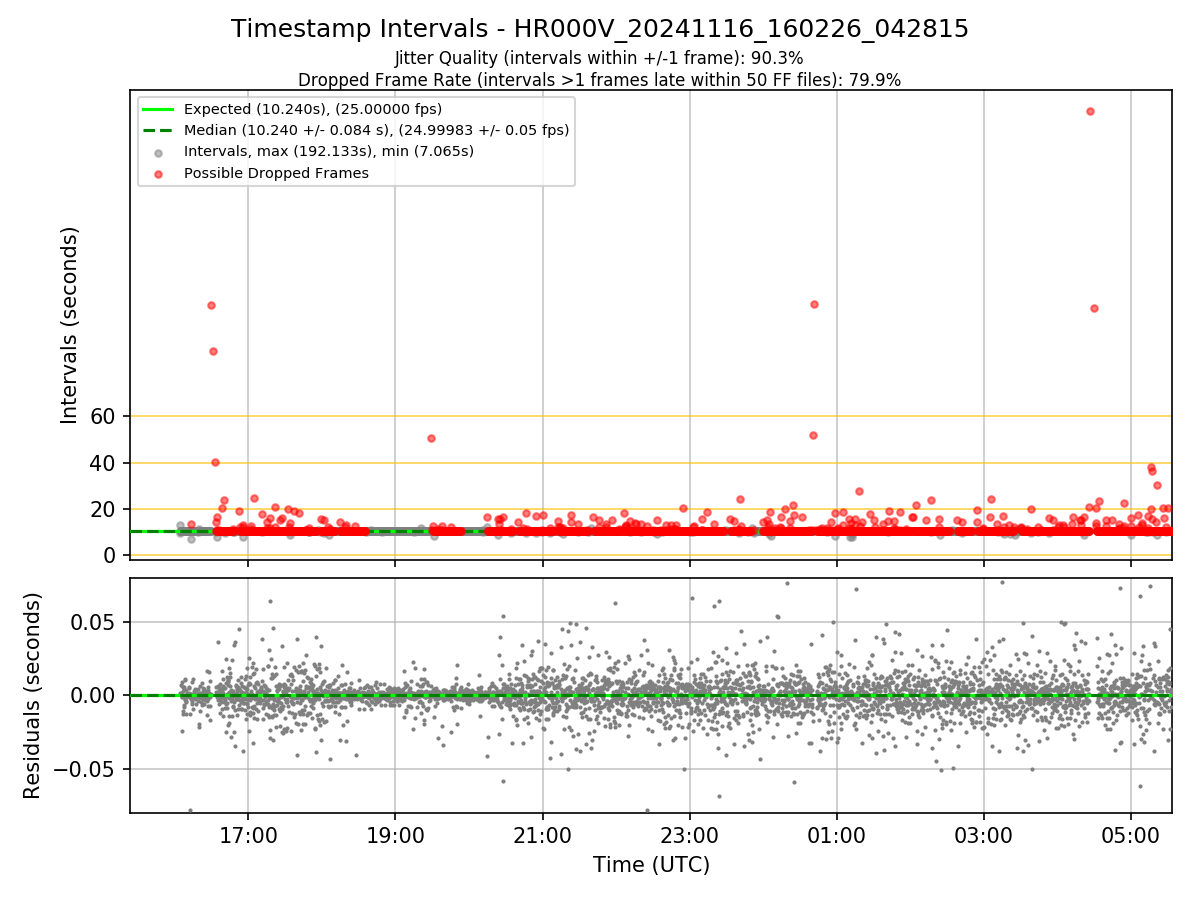Click legend entry 'Median (10.240 +/- 0.084 s)'

tap(376, 130)
